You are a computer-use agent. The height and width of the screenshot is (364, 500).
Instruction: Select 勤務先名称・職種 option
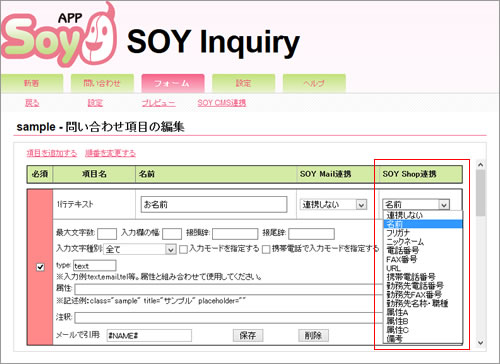(x=423, y=303)
